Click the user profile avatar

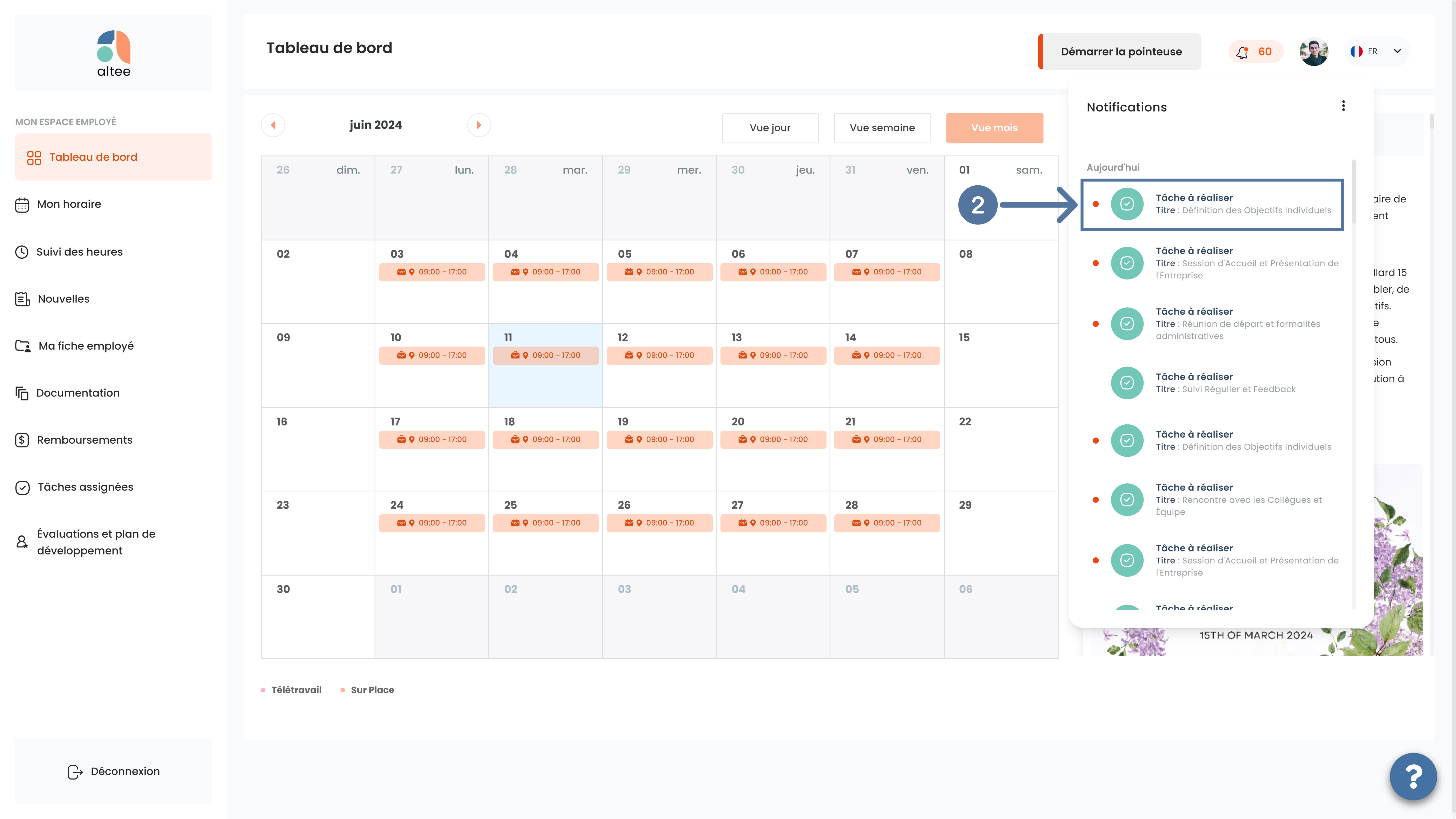[x=1314, y=51]
